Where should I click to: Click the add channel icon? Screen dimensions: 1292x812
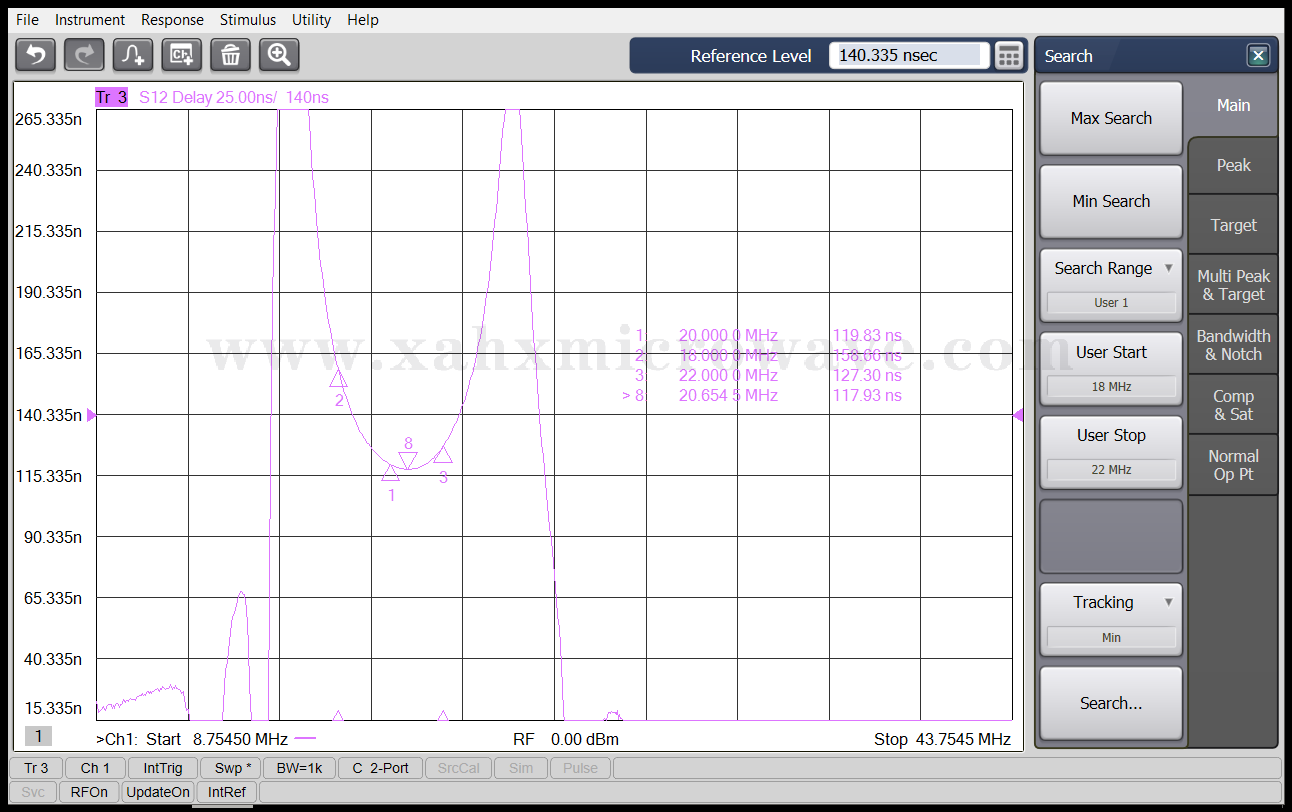pyautogui.click(x=182, y=54)
